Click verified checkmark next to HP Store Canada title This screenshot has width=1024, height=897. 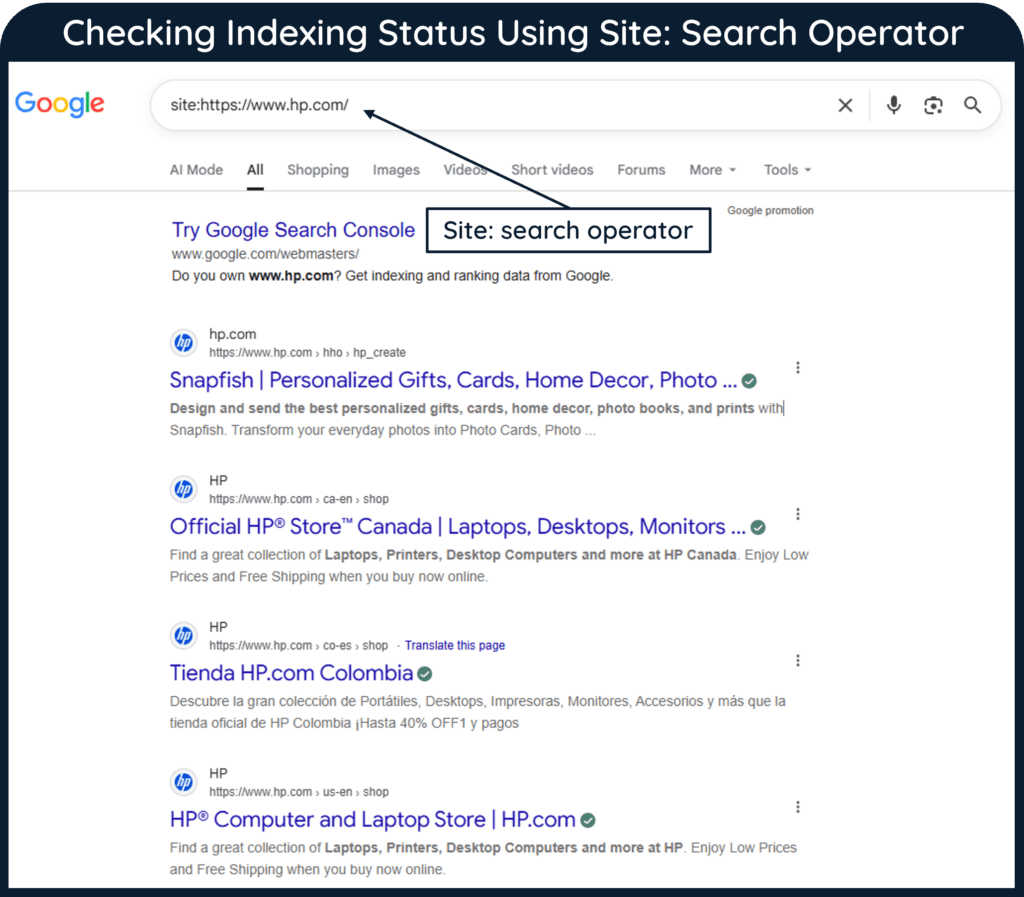758,527
